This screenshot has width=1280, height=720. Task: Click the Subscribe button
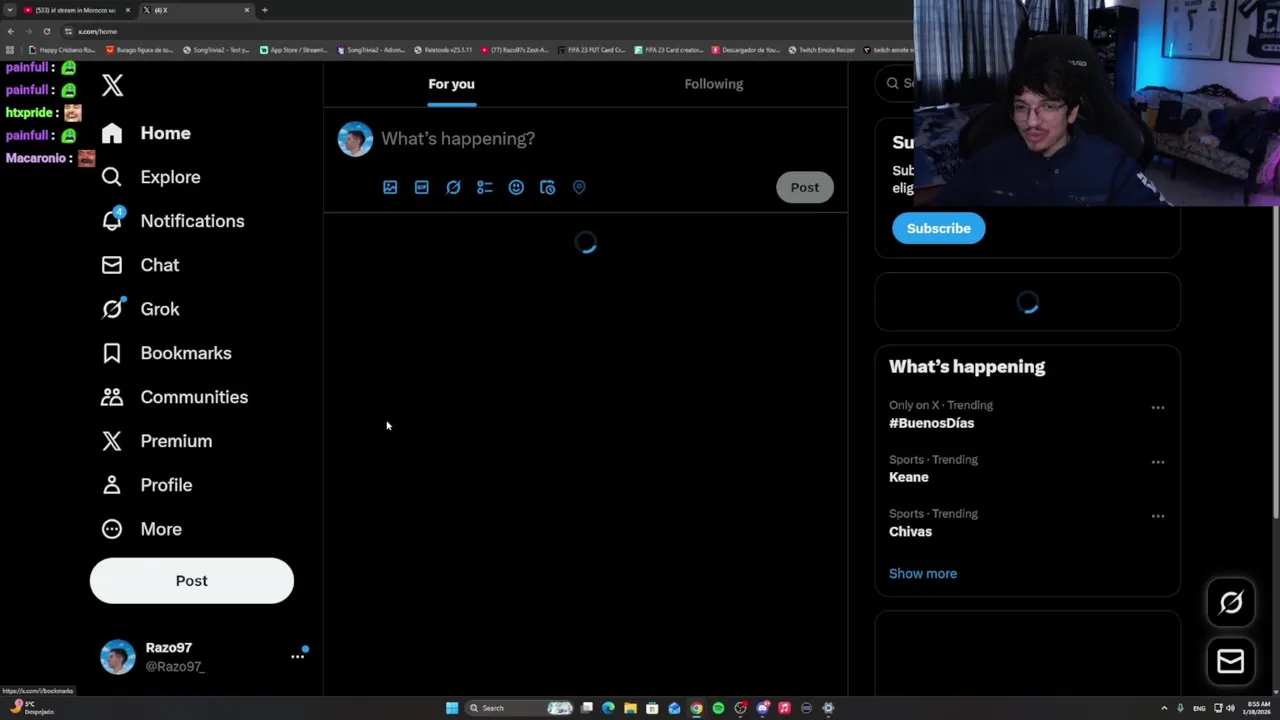pyautogui.click(x=938, y=228)
